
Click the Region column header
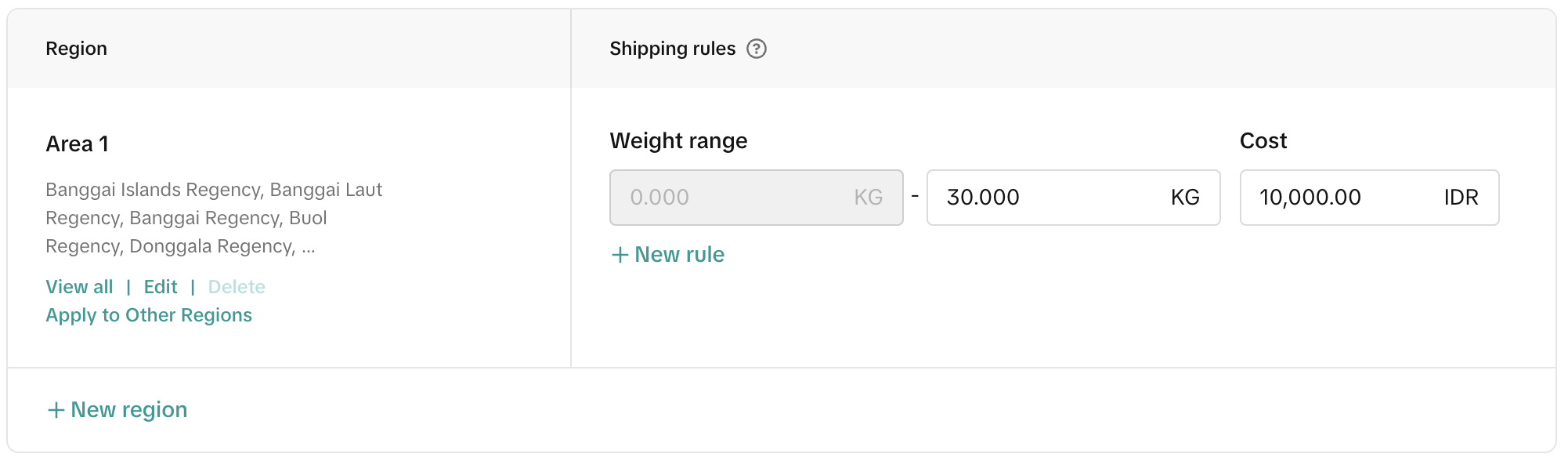(76, 49)
